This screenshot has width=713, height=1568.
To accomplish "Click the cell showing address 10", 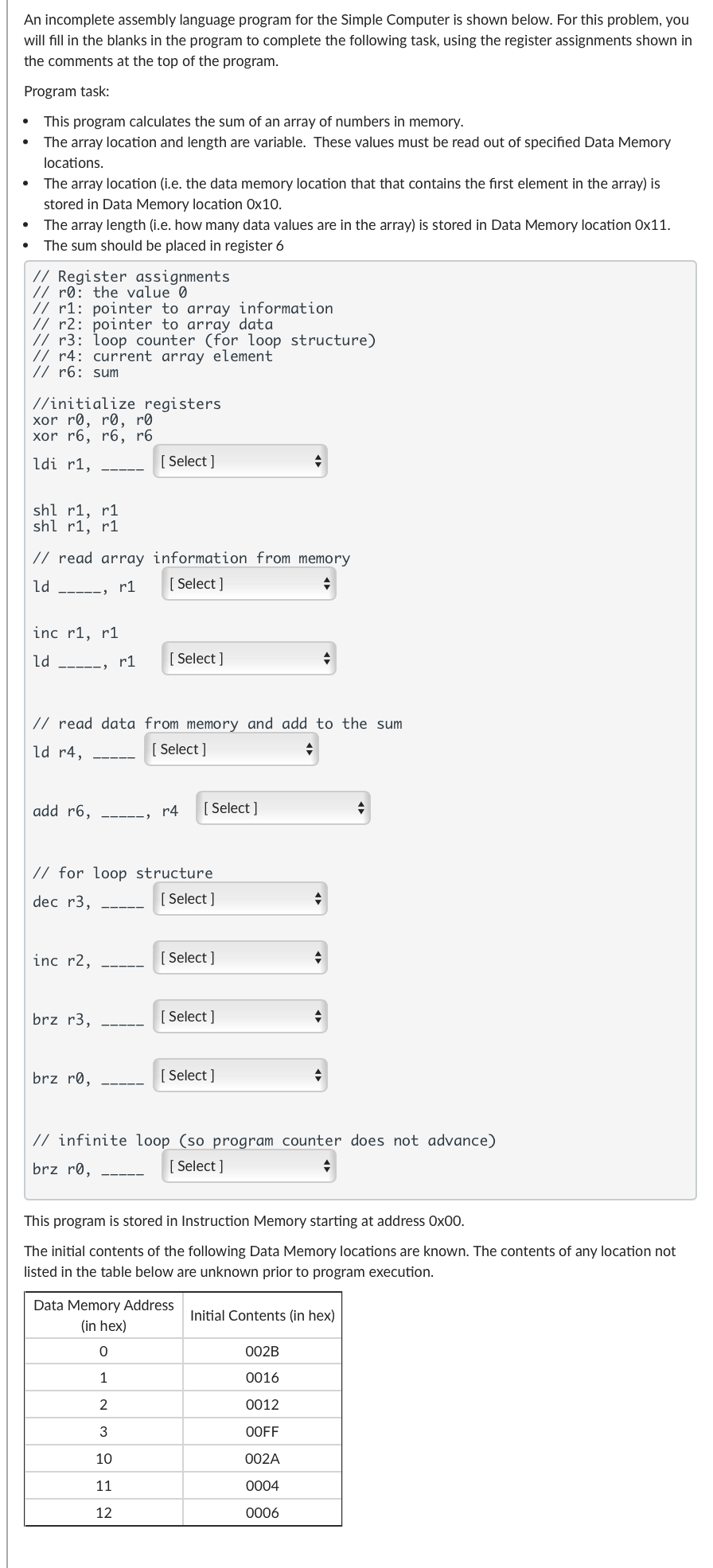I will click(105, 1458).
